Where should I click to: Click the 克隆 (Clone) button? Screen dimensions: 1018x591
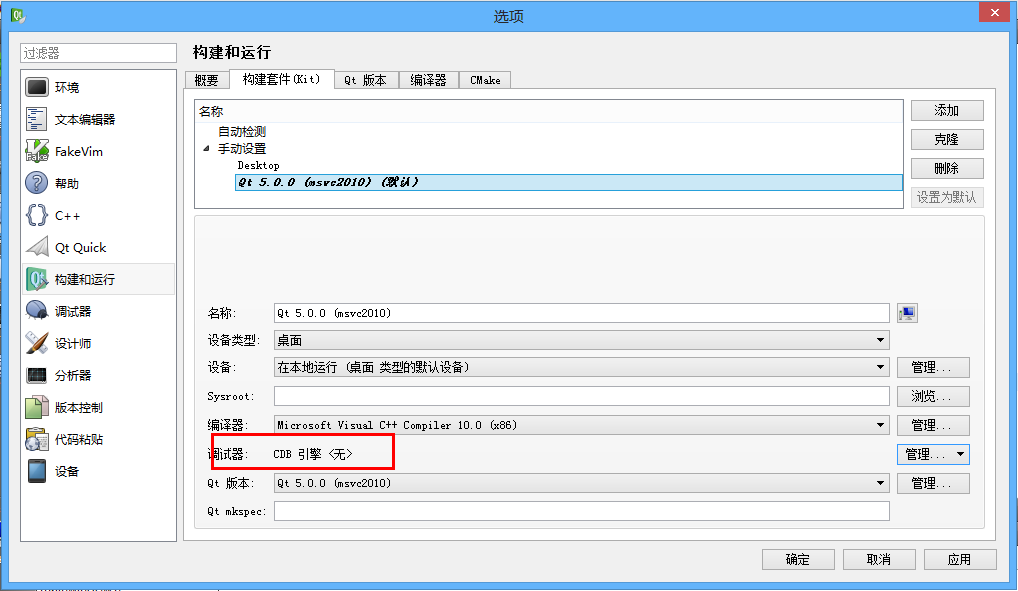[946, 139]
